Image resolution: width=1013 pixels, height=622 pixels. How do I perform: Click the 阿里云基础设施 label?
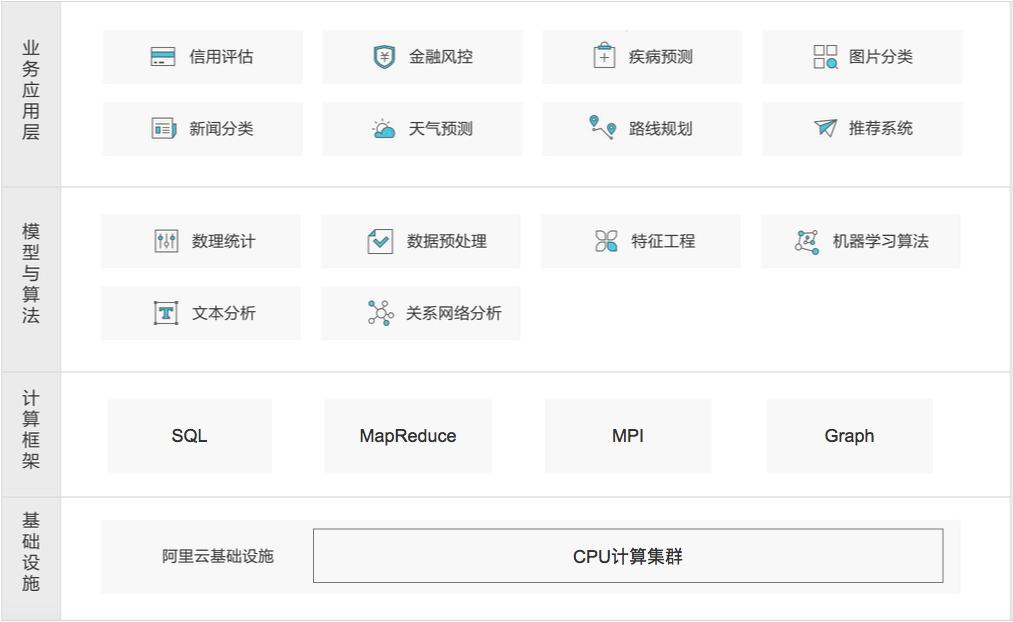pyautogui.click(x=218, y=556)
